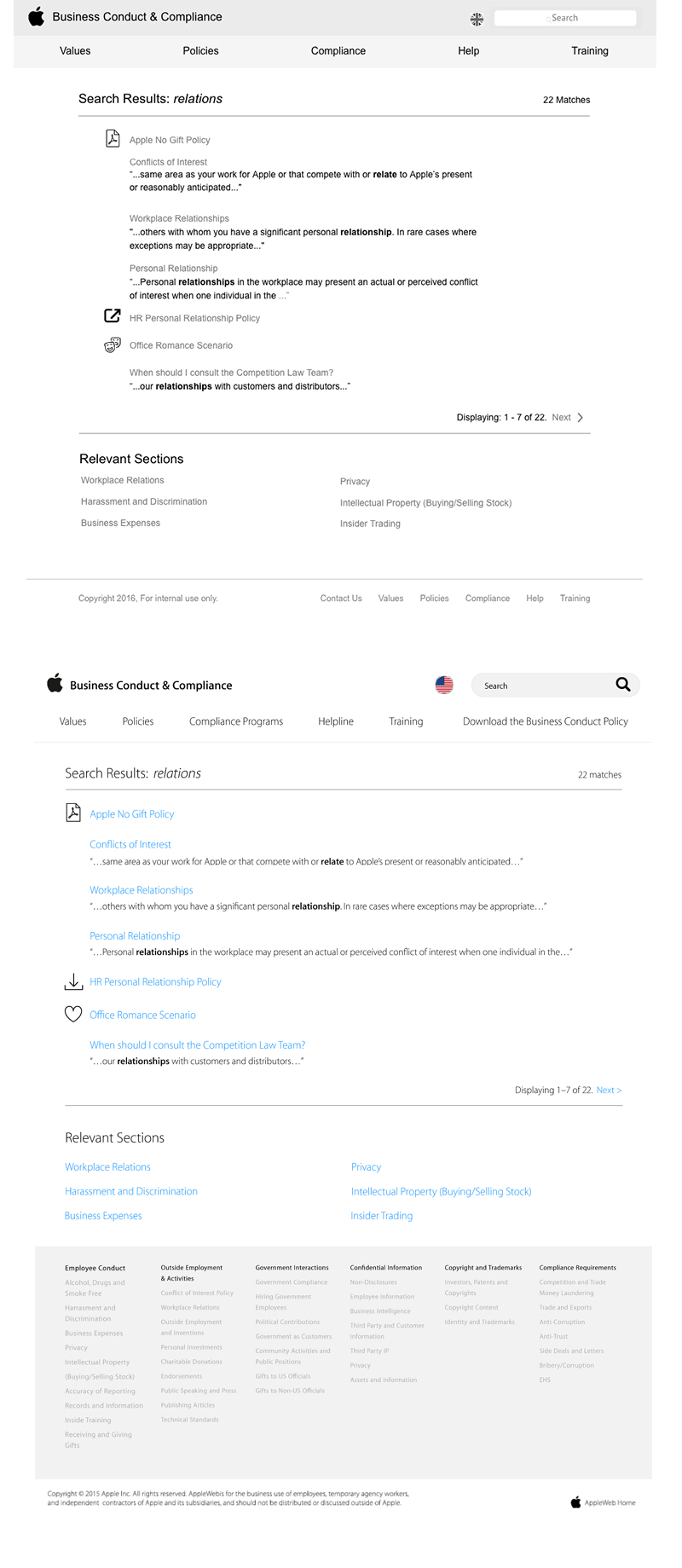Click the download arrow icon beside HR policy
This screenshot has width=682, height=1568.
tap(74, 982)
